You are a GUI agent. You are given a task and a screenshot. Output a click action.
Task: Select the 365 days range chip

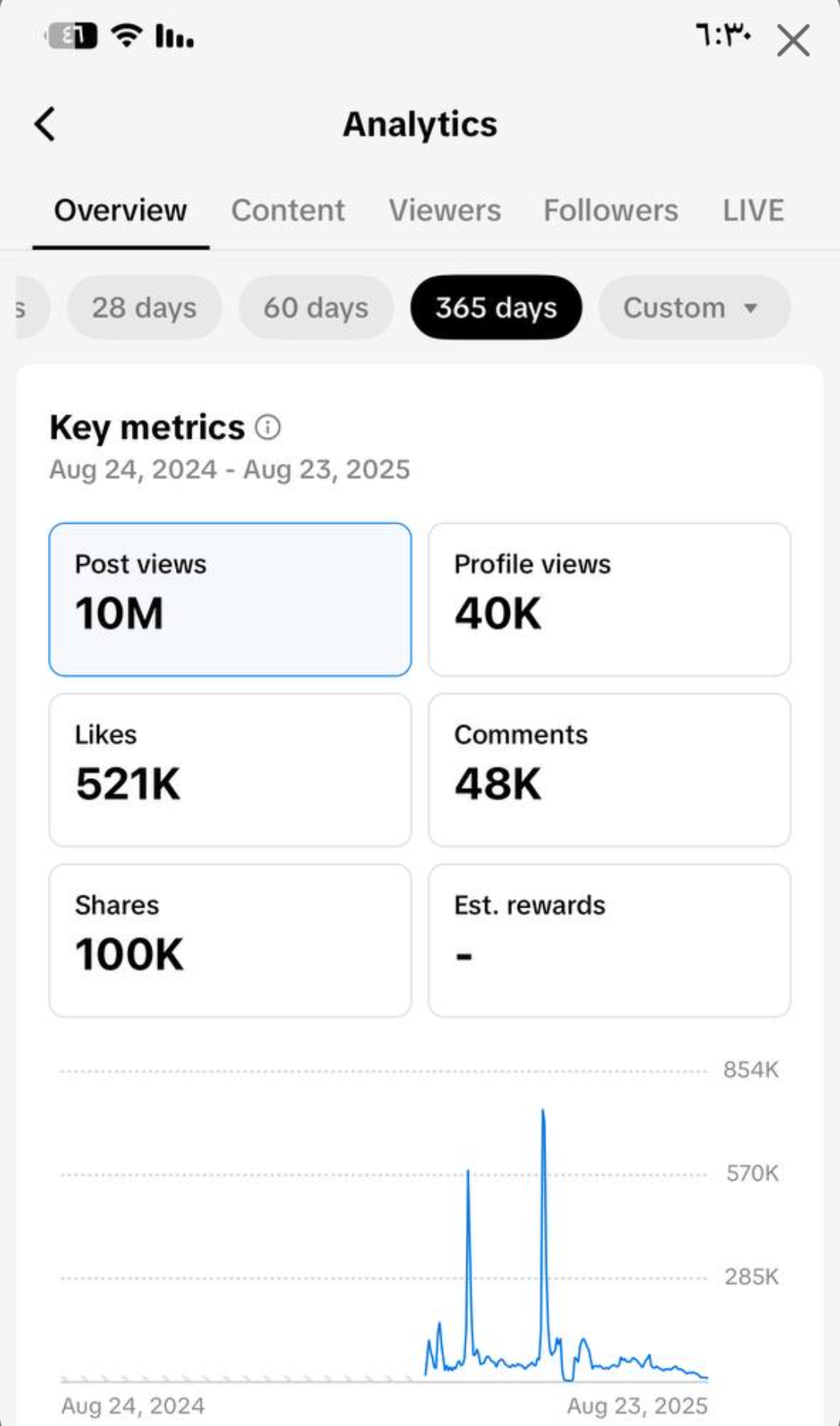pos(496,308)
